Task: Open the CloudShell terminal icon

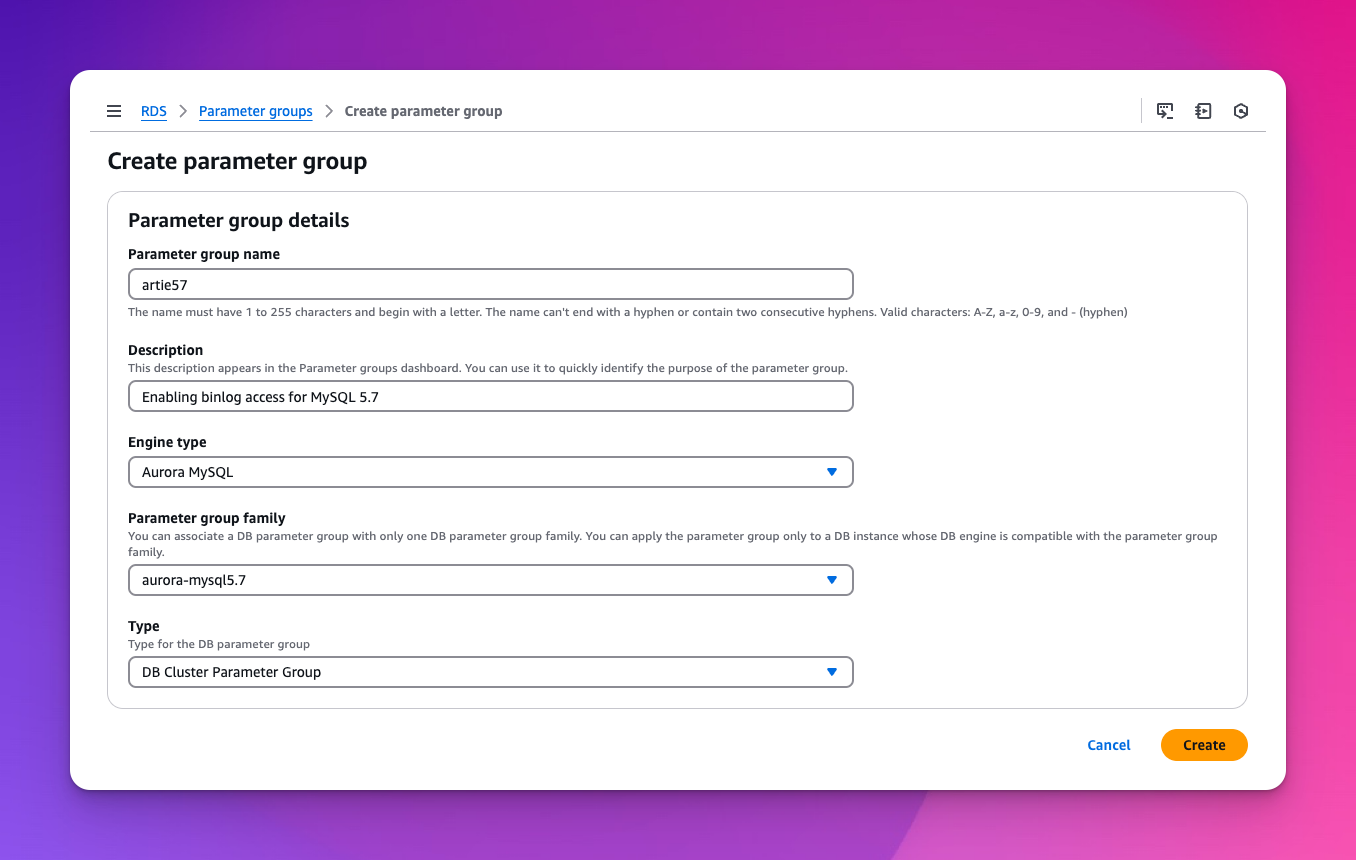Action: (1165, 111)
